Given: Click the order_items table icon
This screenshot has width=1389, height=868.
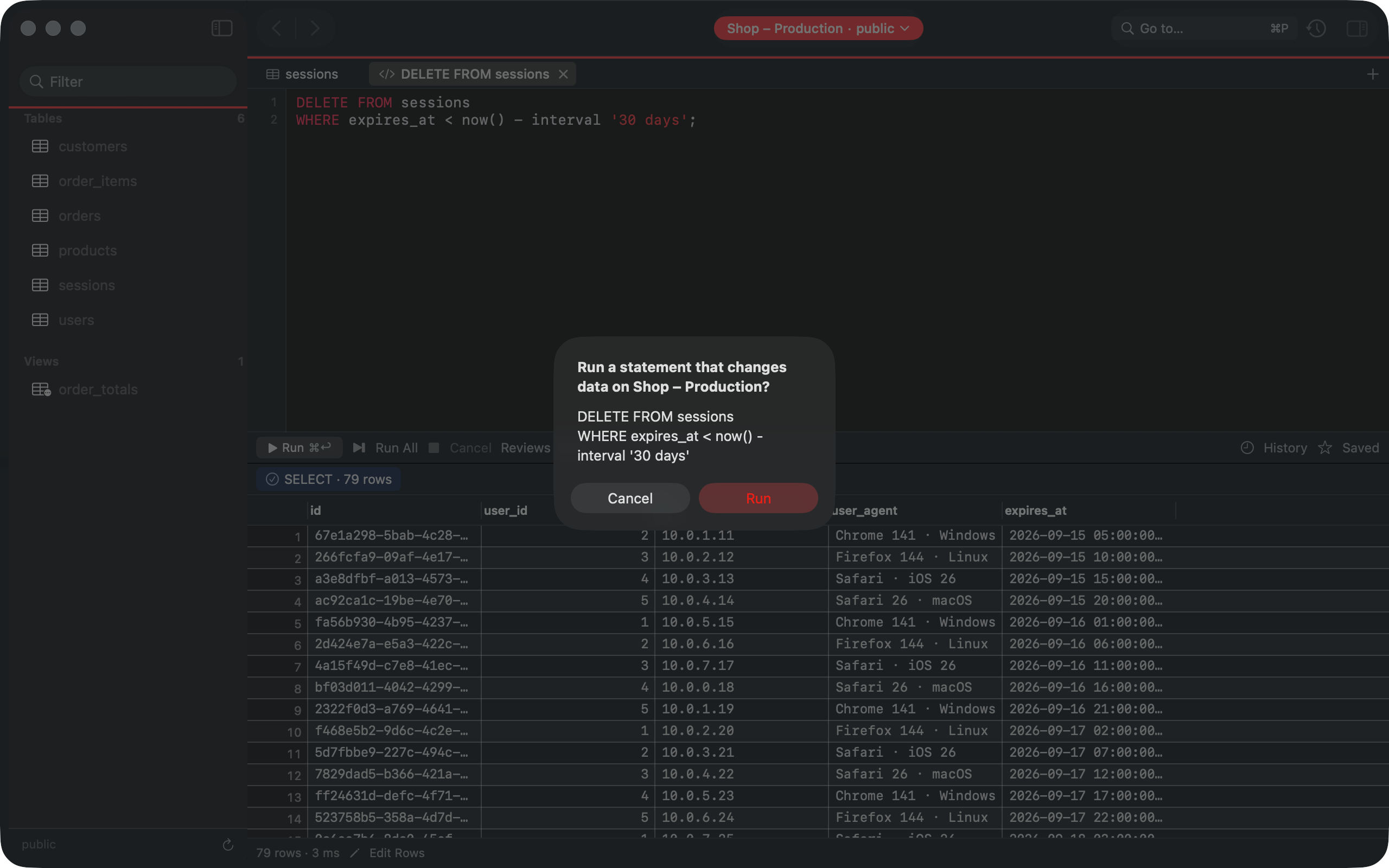Looking at the screenshot, I should pos(40,181).
